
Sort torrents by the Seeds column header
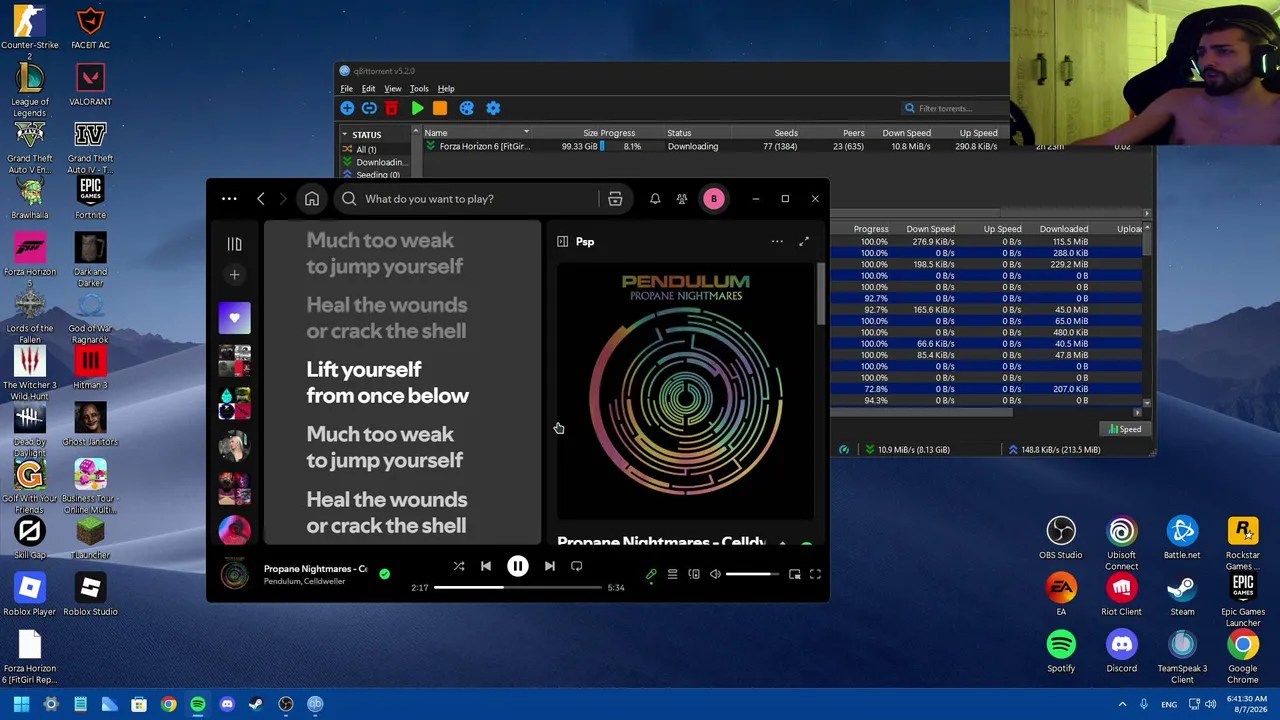pos(786,133)
